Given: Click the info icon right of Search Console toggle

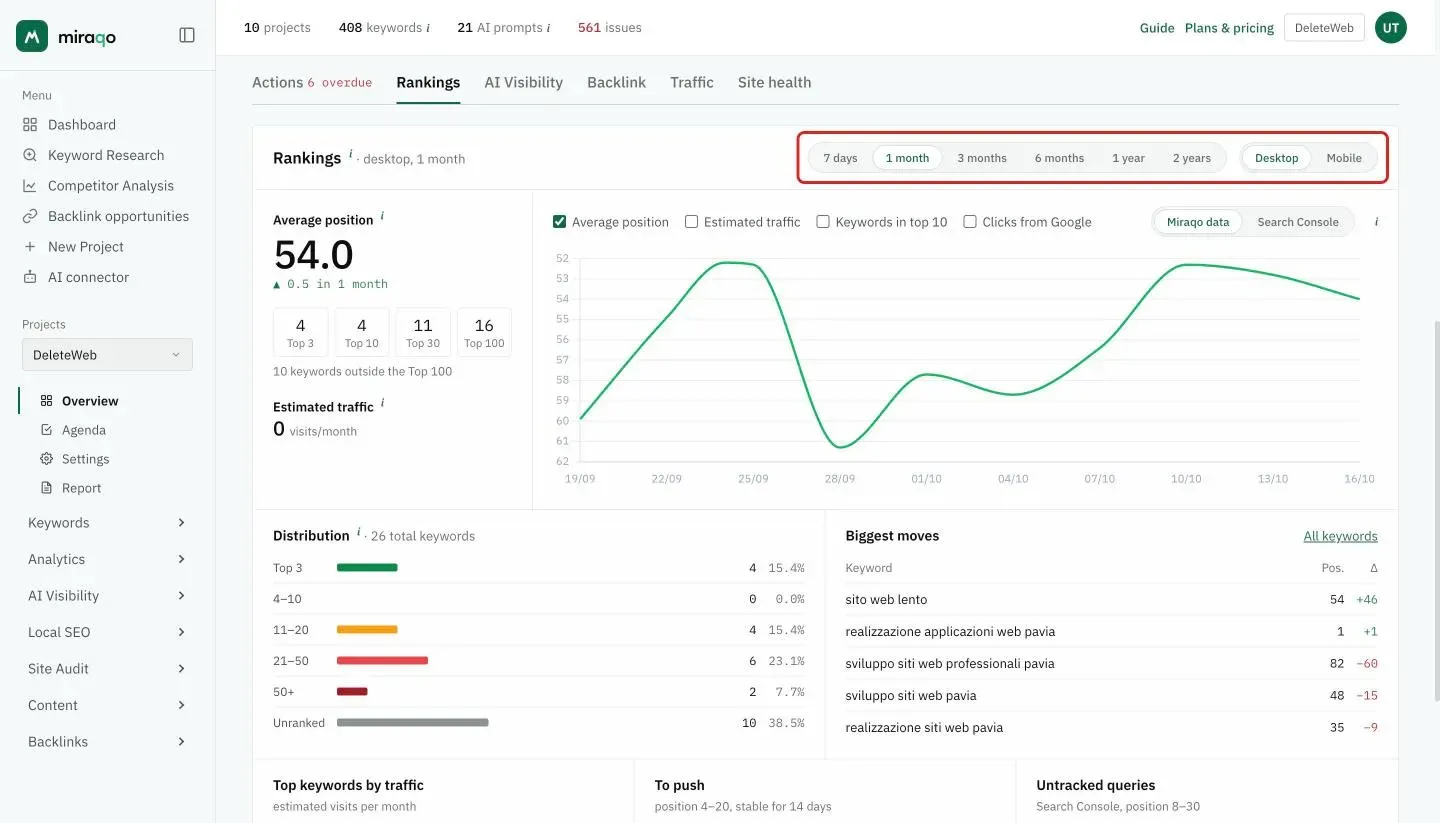Looking at the screenshot, I should (1376, 222).
